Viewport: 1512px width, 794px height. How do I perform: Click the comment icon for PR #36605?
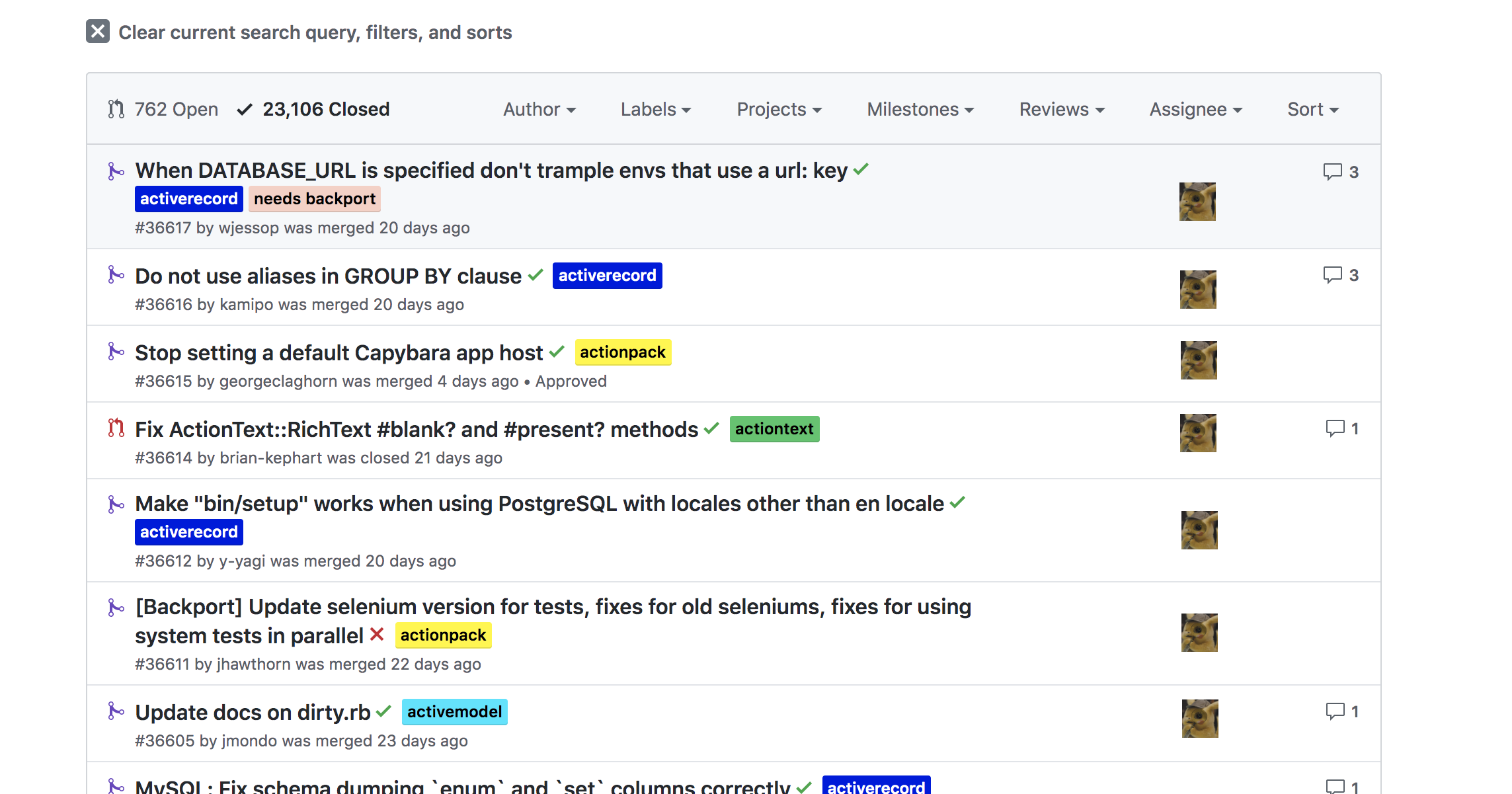coord(1335,711)
